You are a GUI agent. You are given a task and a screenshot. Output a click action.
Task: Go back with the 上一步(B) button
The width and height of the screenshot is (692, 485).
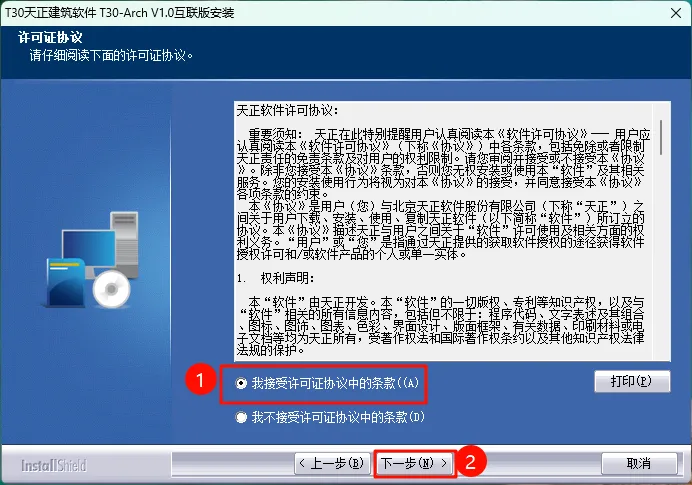(x=332, y=463)
